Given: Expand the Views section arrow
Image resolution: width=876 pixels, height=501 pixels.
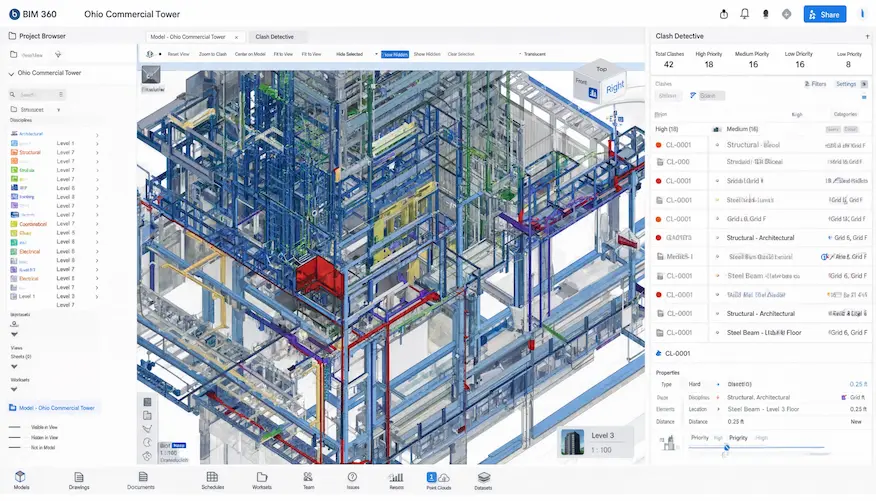Looking at the screenshot, I should (15, 367).
